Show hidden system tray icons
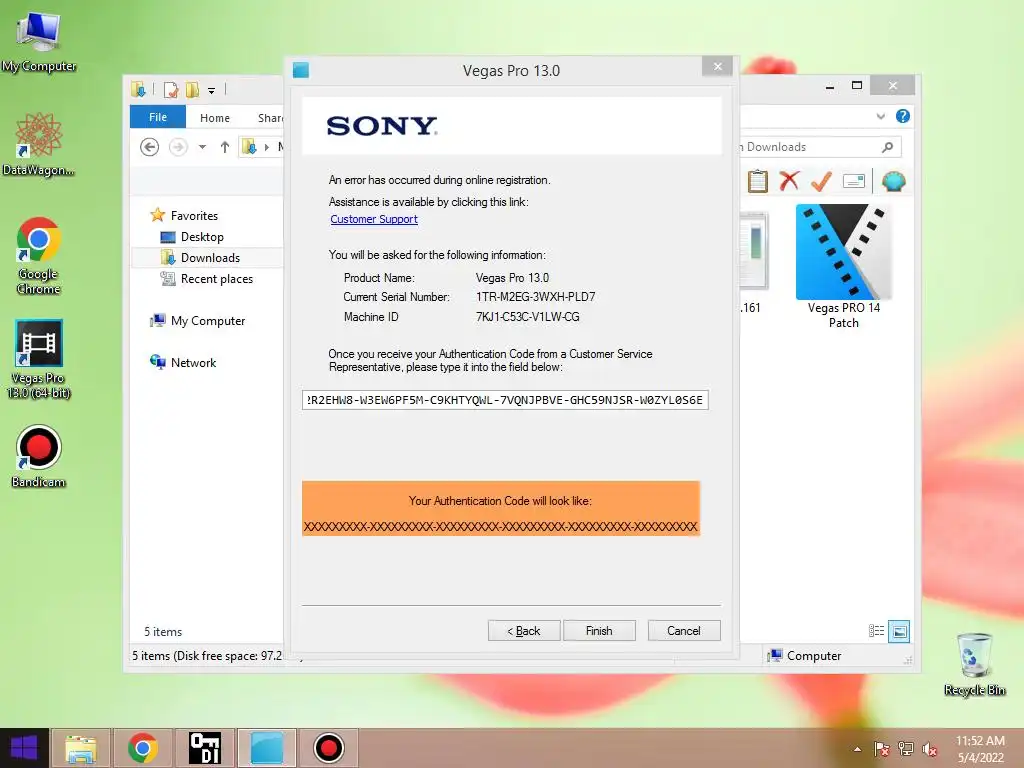The image size is (1024, 768). click(x=857, y=749)
